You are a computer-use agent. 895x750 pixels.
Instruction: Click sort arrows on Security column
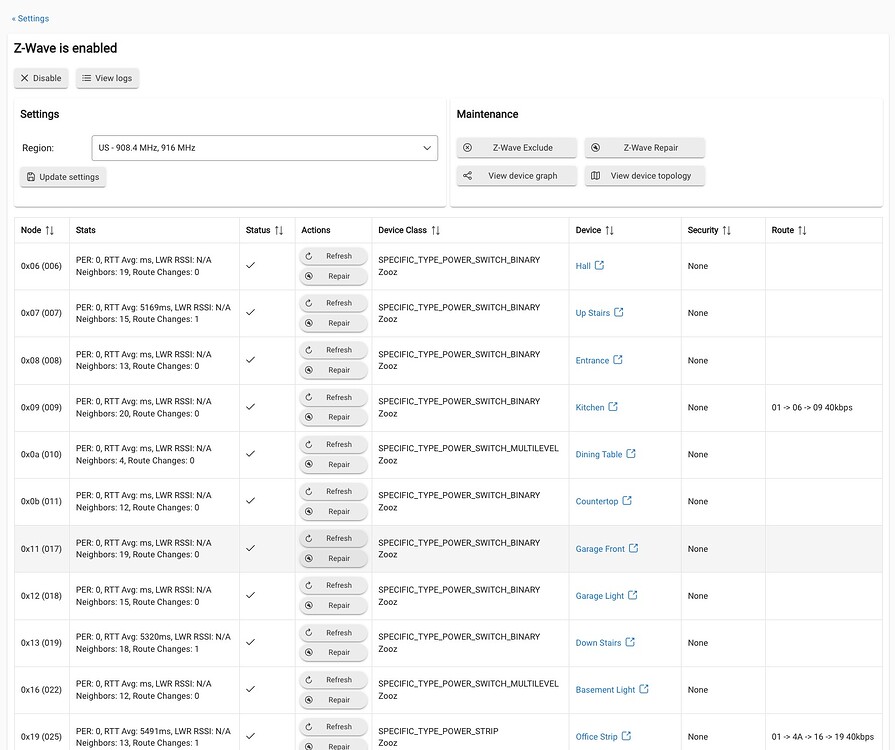pos(727,230)
